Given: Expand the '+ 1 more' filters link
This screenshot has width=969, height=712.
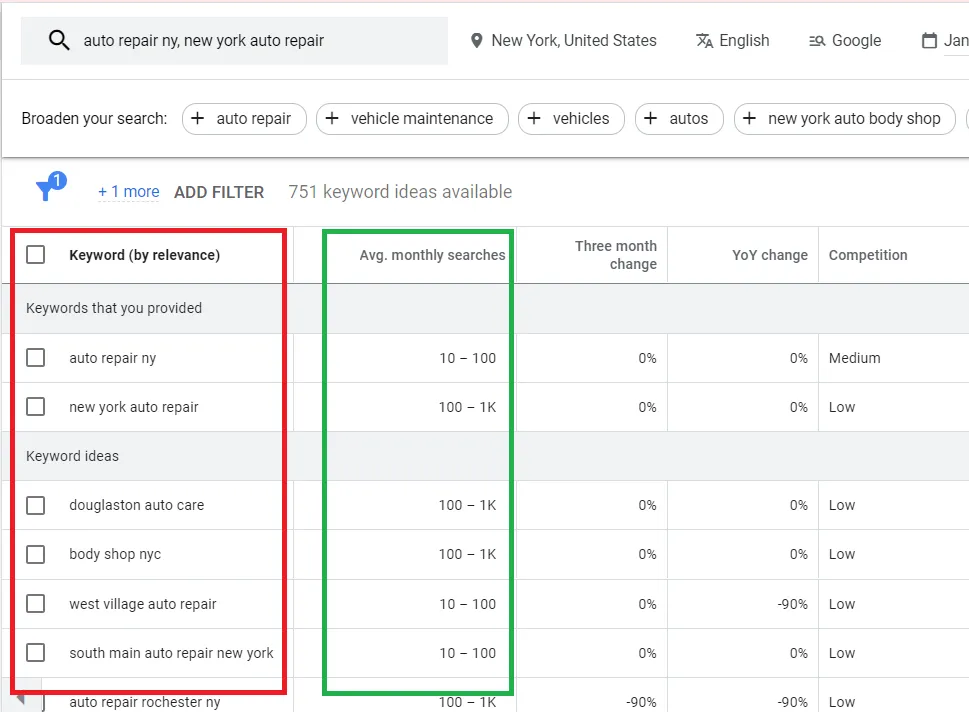Looking at the screenshot, I should coord(128,192).
